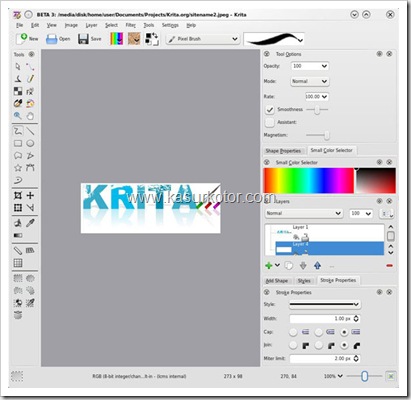Click the zoom slider in status bar
Image resolution: width=411 pixels, height=400 pixels.
[364, 376]
